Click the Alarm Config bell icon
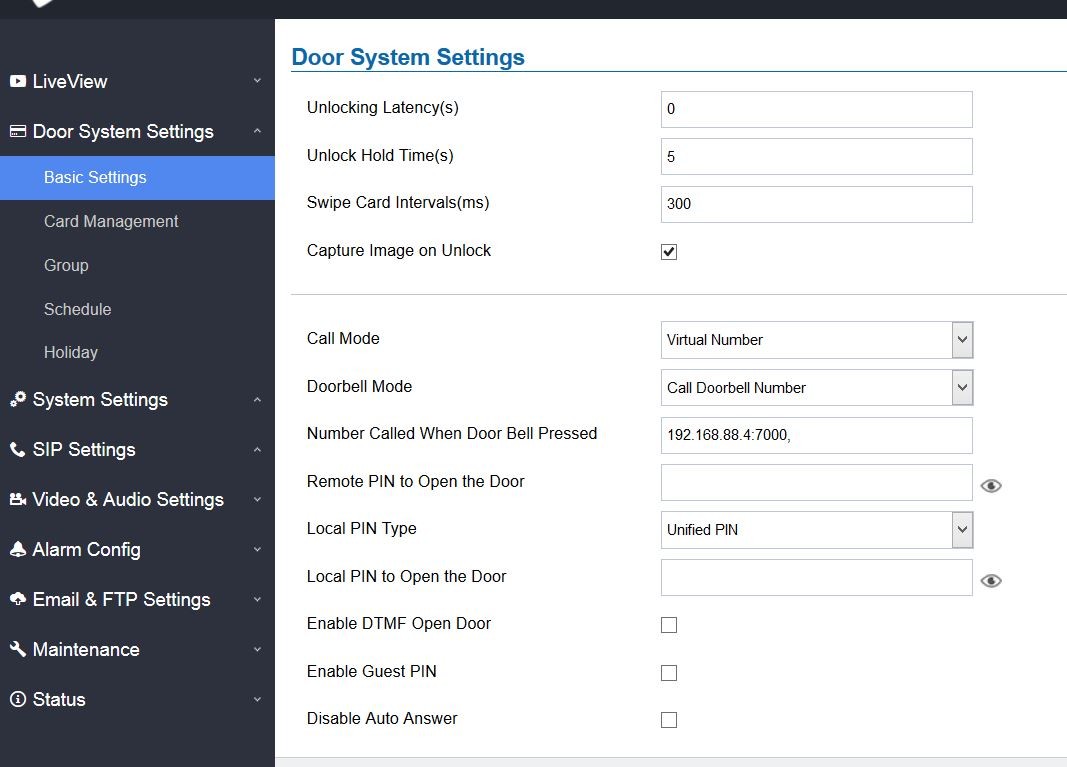Viewport: 1067px width, 767px height. click(18, 549)
